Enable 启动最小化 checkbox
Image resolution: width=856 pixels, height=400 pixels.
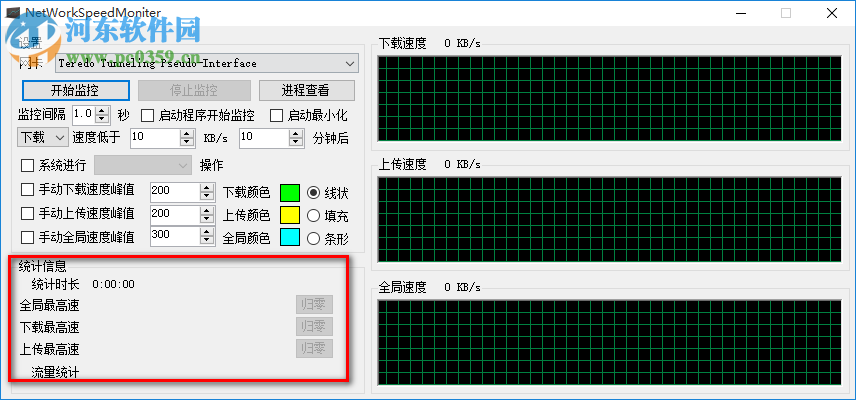point(277,116)
